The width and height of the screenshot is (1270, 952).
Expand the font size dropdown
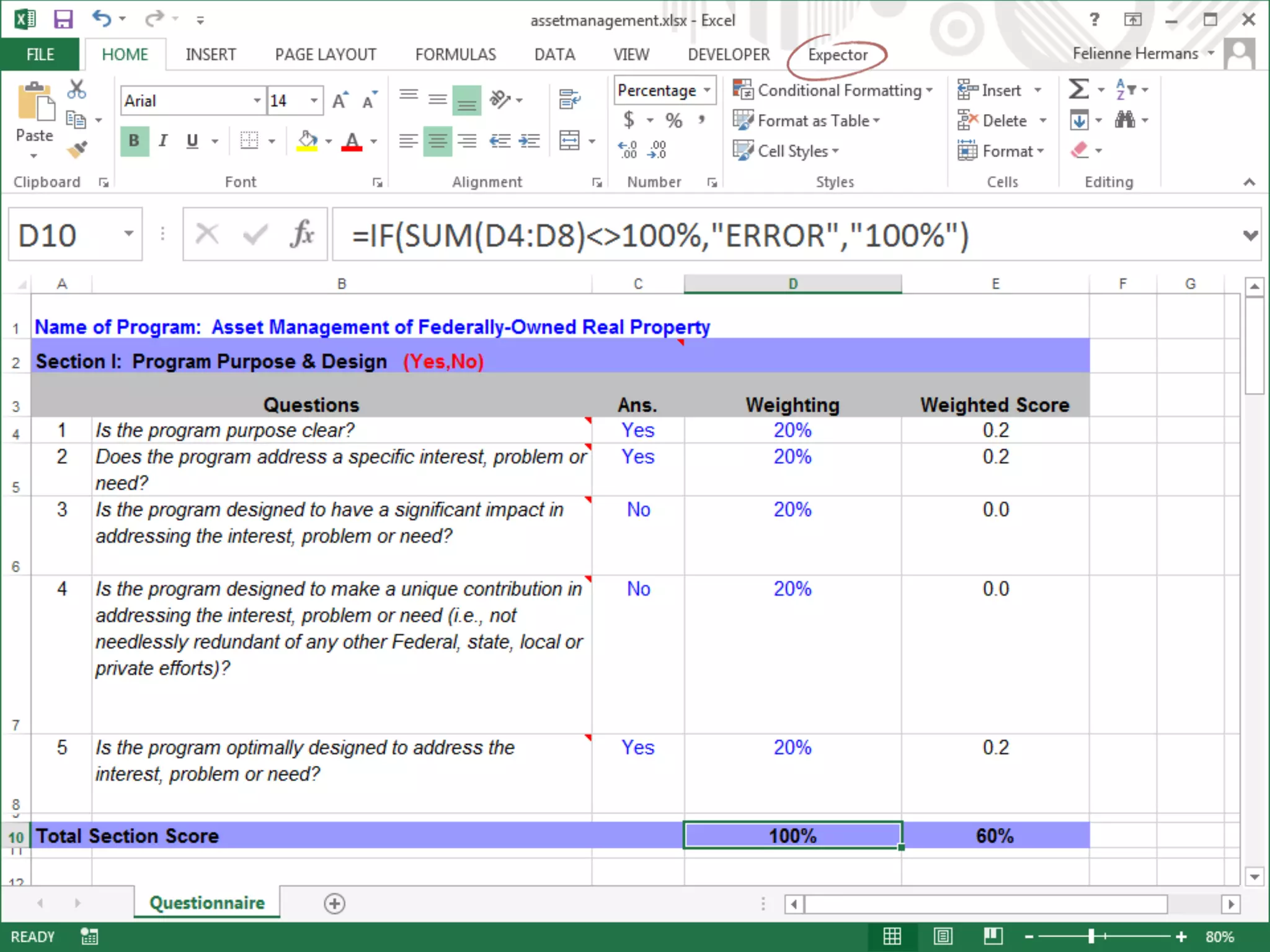(314, 100)
